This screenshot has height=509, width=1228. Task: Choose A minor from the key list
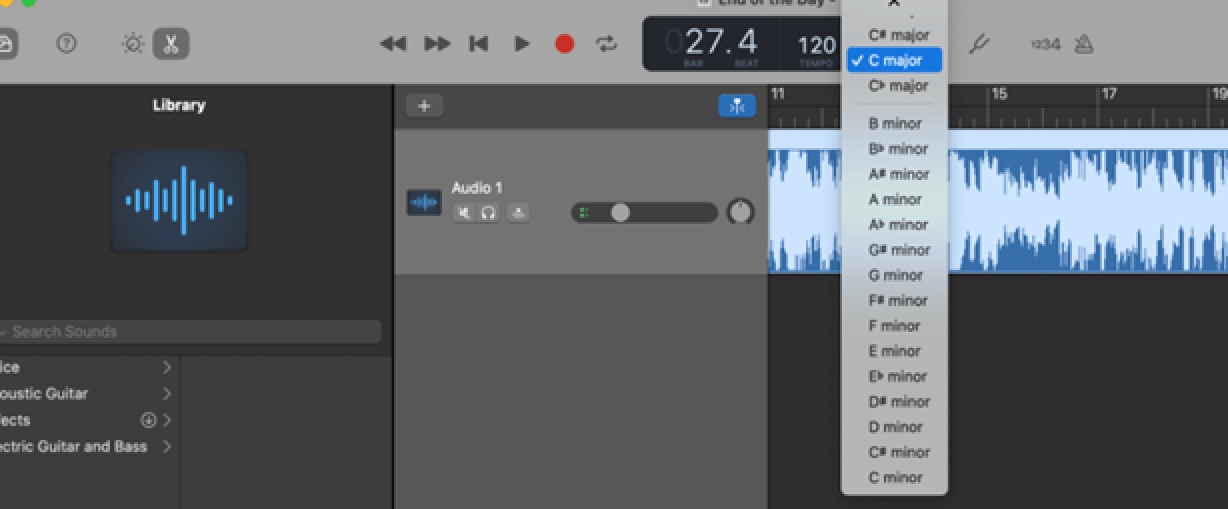(x=895, y=199)
